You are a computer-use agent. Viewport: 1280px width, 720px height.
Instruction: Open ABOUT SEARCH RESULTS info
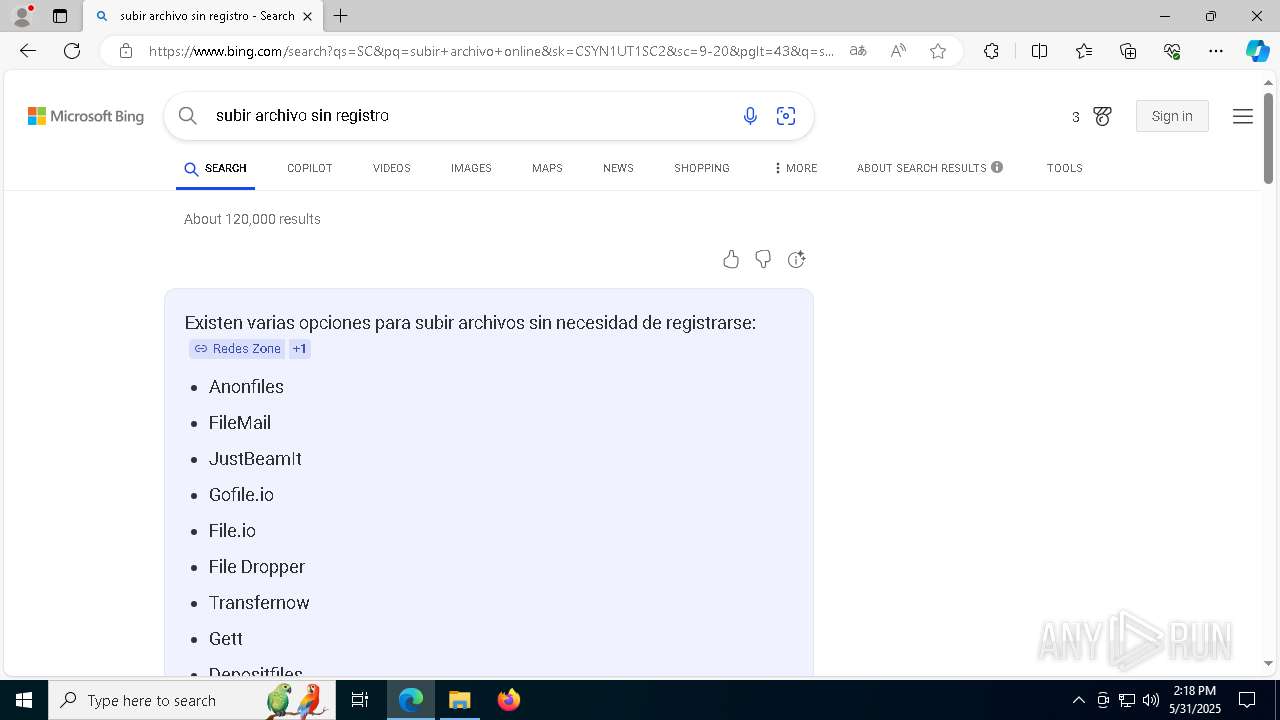pyautogui.click(x=929, y=168)
